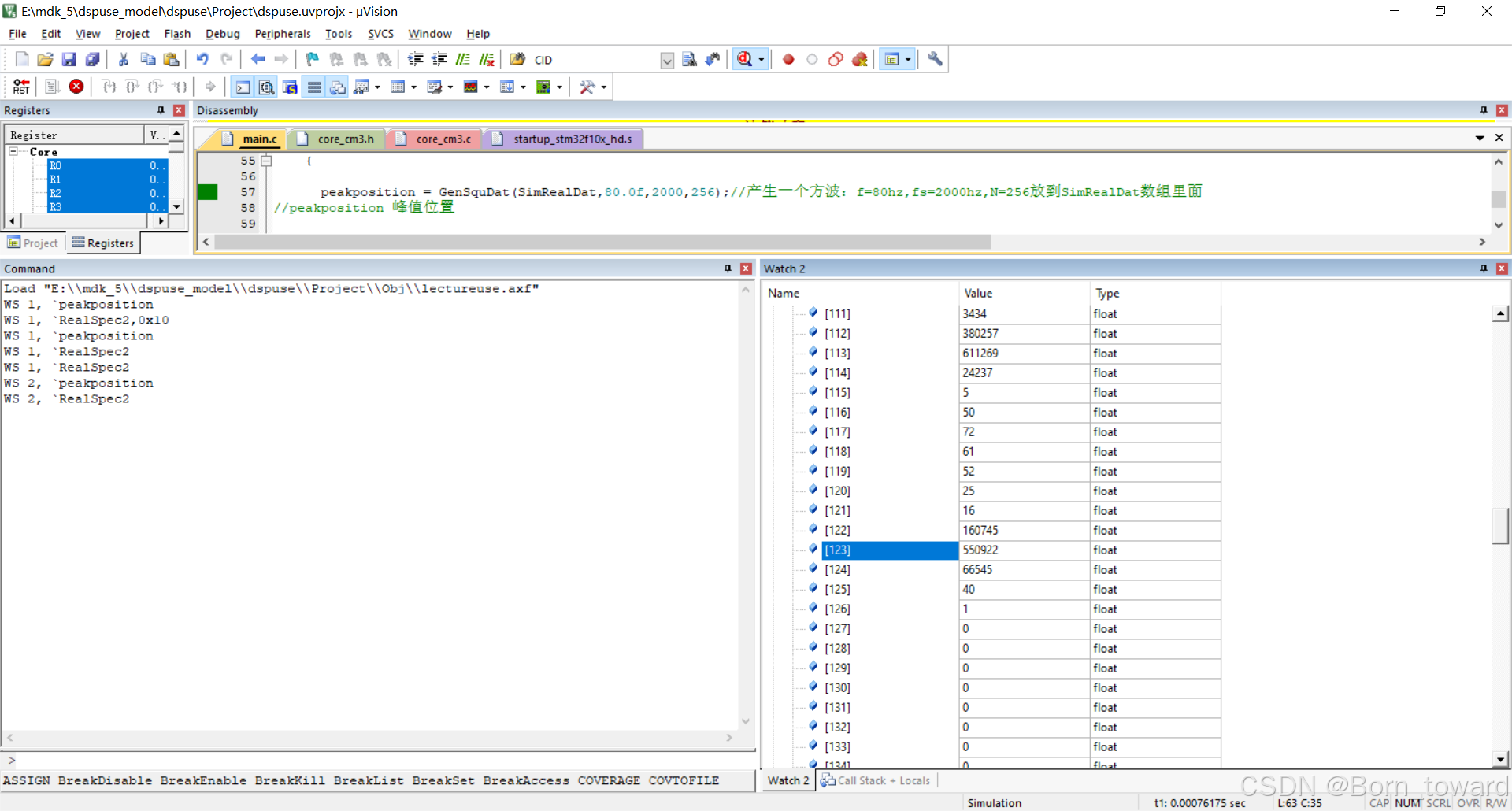Image resolution: width=1512 pixels, height=811 pixels.
Task: Toggle the Symbols window
Action: tap(291, 87)
